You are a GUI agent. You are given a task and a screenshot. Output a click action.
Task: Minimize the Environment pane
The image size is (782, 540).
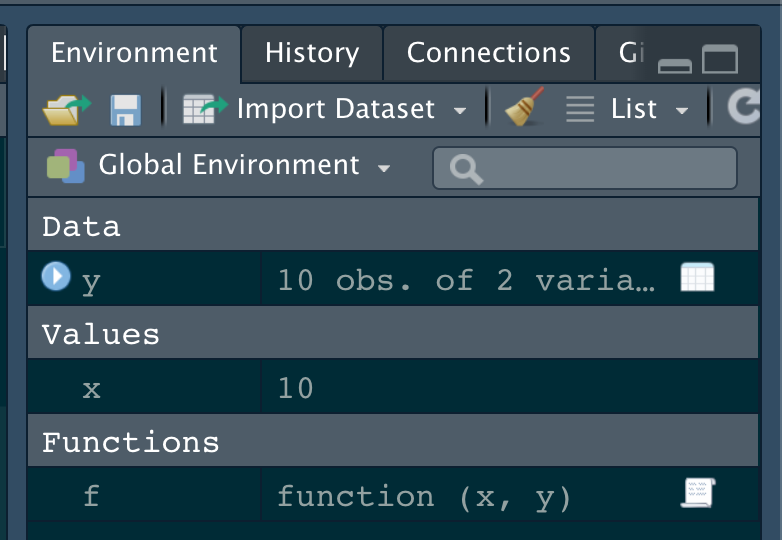point(675,63)
